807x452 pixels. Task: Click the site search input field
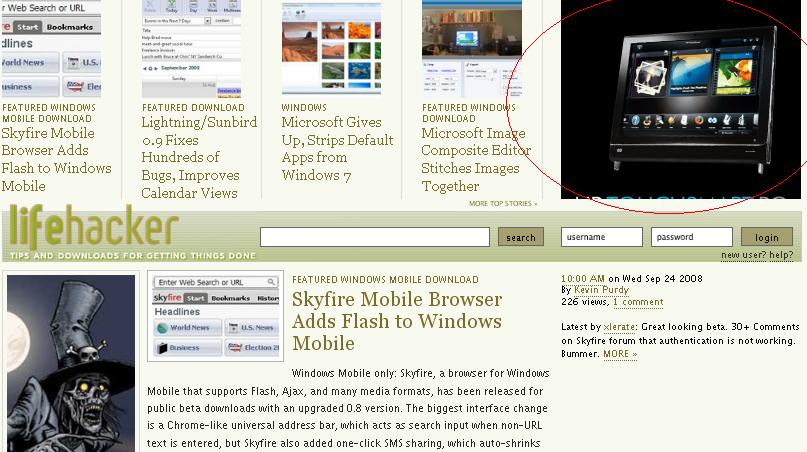[375, 237]
